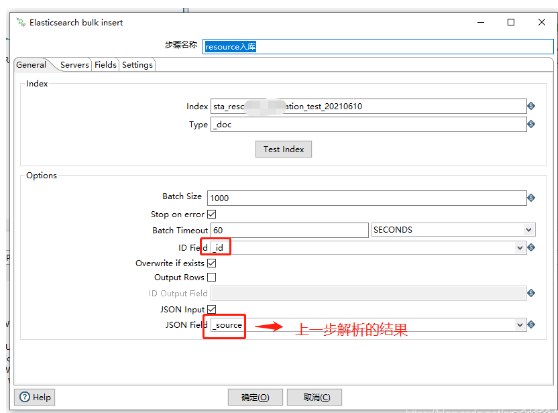The width and height of the screenshot is (558, 413).
Task: Click variable icon beside Batch Size field
Action: [531, 198]
